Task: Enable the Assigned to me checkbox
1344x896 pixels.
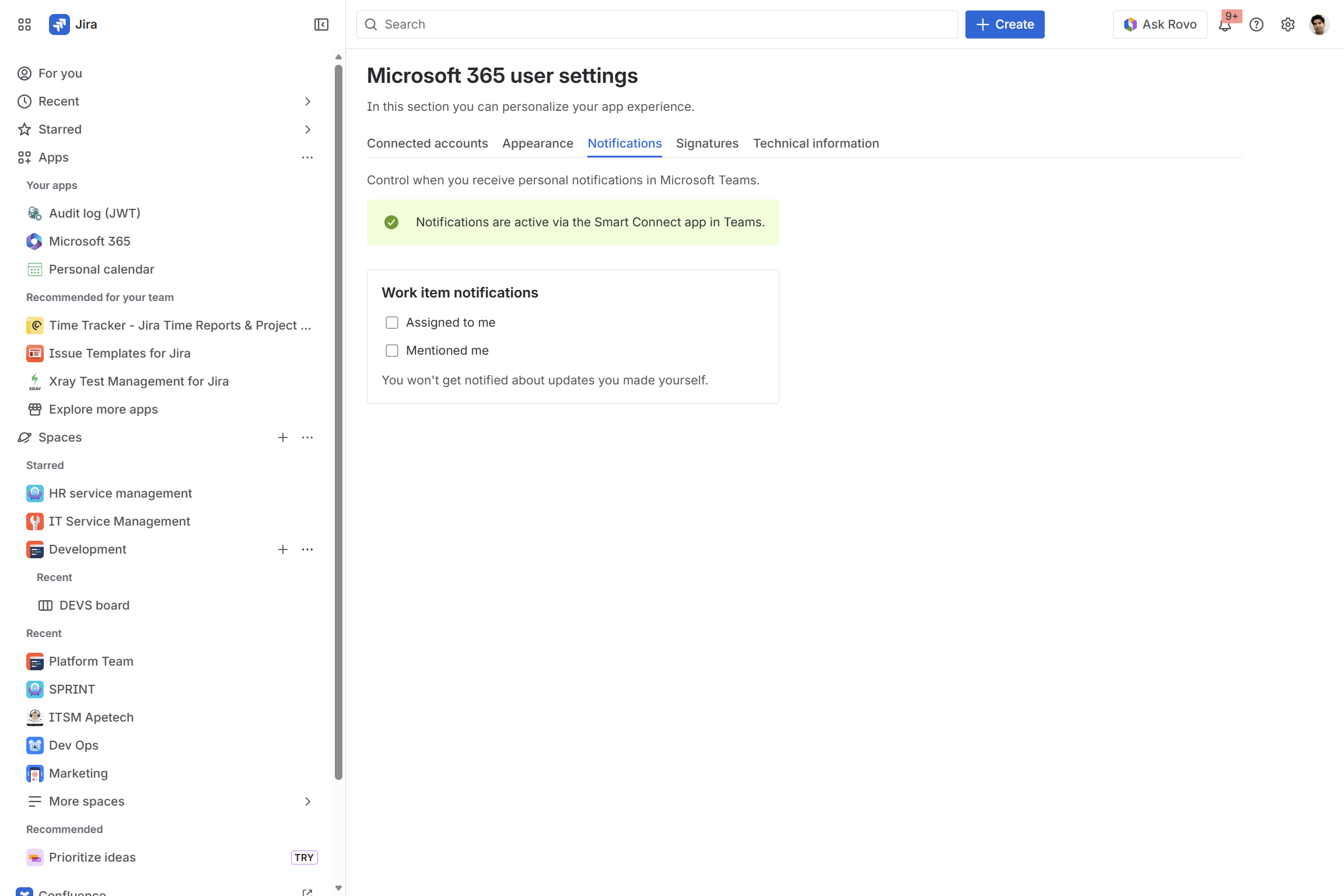Action: [392, 323]
